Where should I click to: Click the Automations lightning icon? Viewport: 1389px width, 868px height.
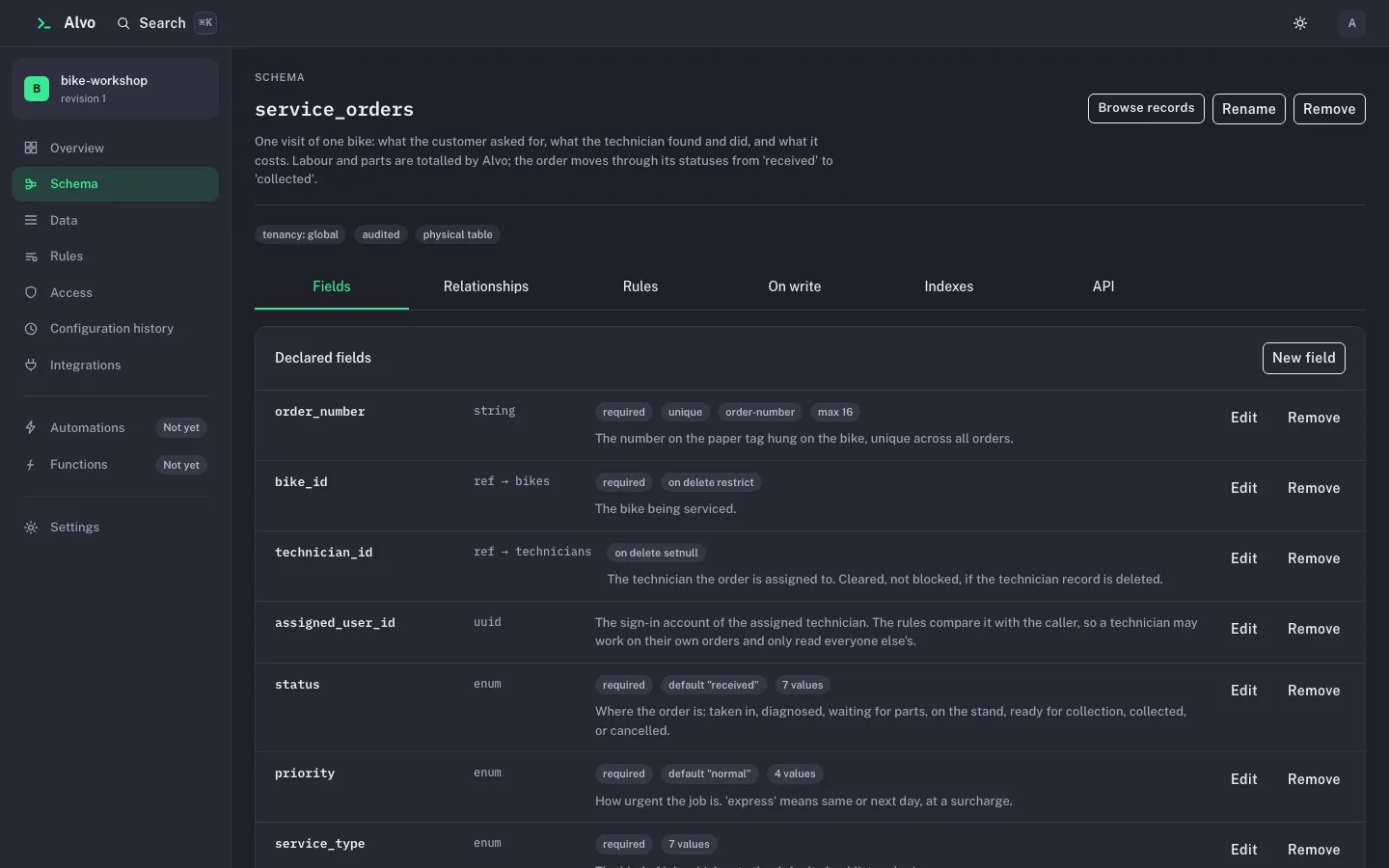click(x=31, y=427)
